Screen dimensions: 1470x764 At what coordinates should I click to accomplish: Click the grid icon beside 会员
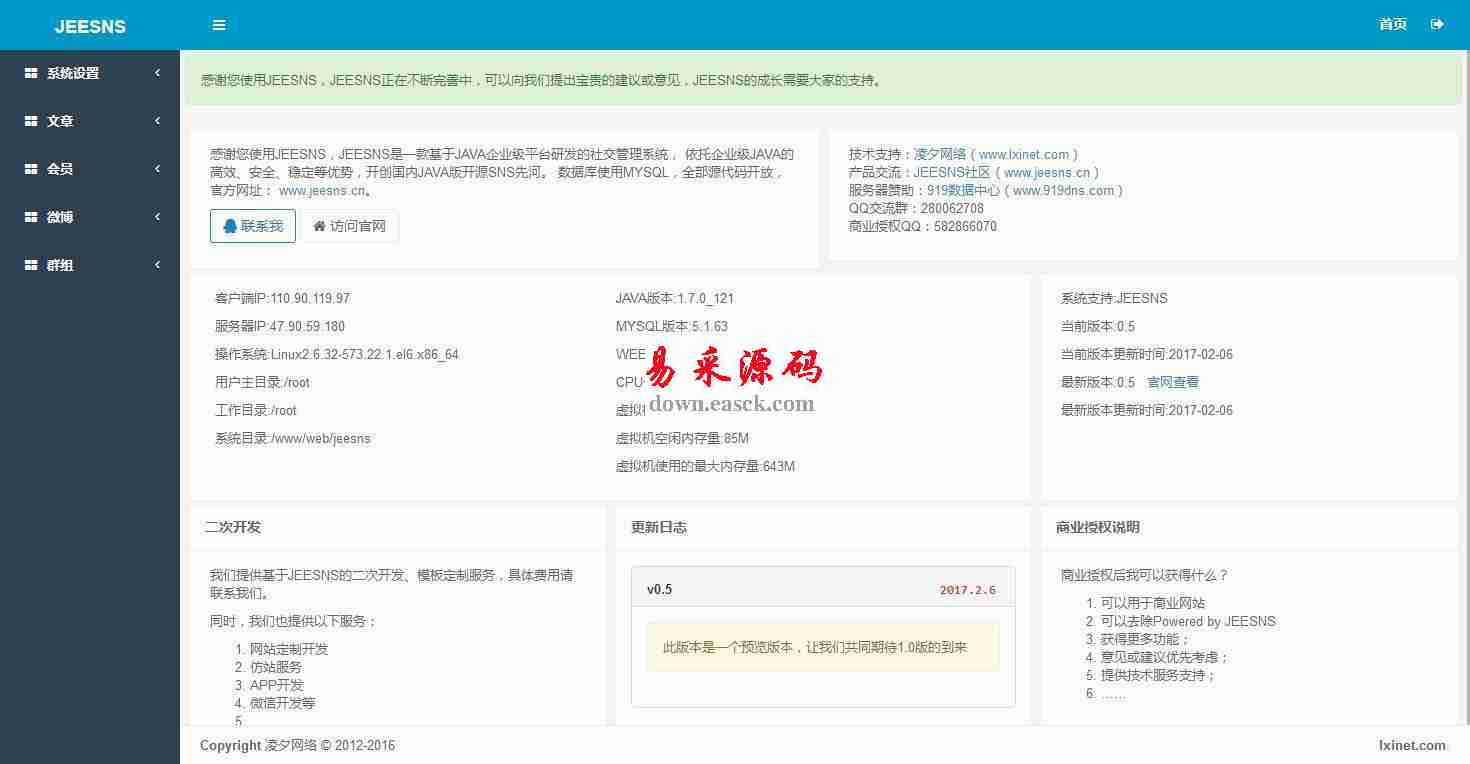tap(31, 169)
